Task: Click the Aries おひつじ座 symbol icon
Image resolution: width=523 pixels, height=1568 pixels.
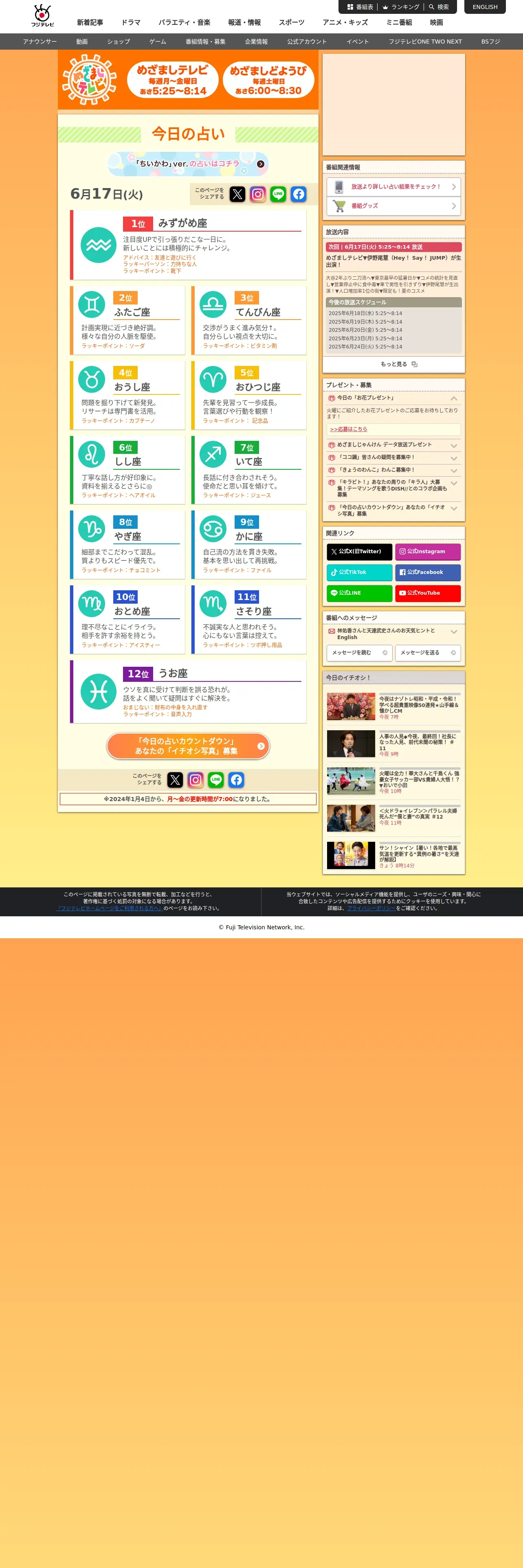Action: tap(213, 379)
